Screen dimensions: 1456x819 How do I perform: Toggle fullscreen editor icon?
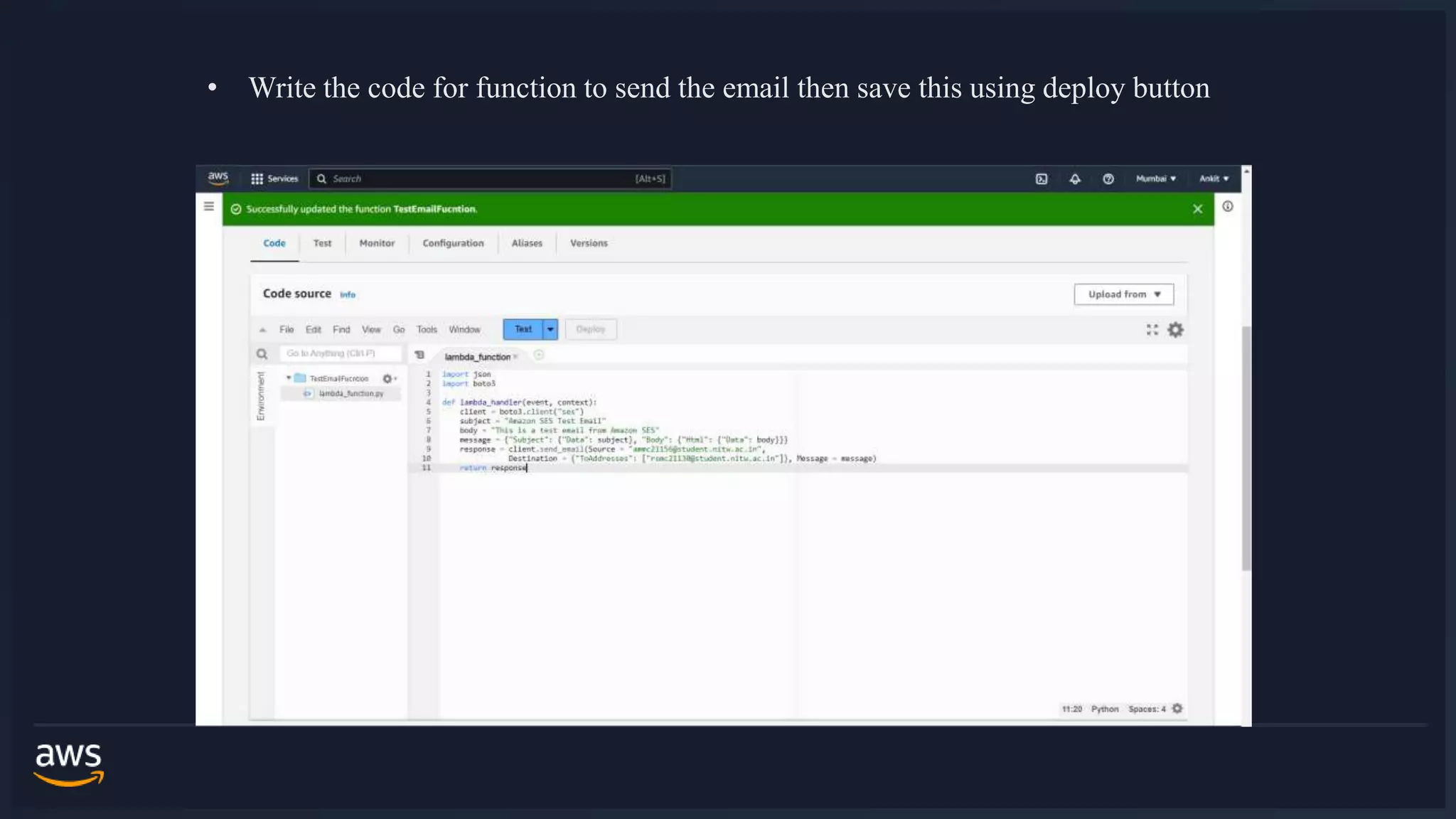point(1152,330)
